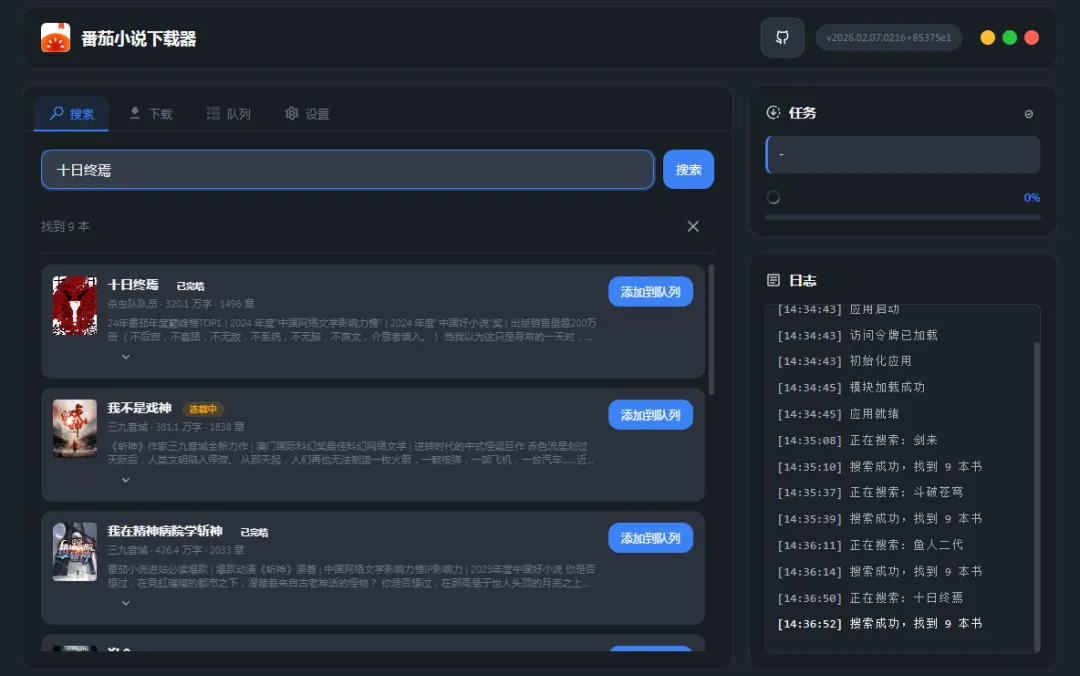Viewport: 1080px width, 676px height.
Task: Click the 任务 panel download icon
Action: [773, 112]
